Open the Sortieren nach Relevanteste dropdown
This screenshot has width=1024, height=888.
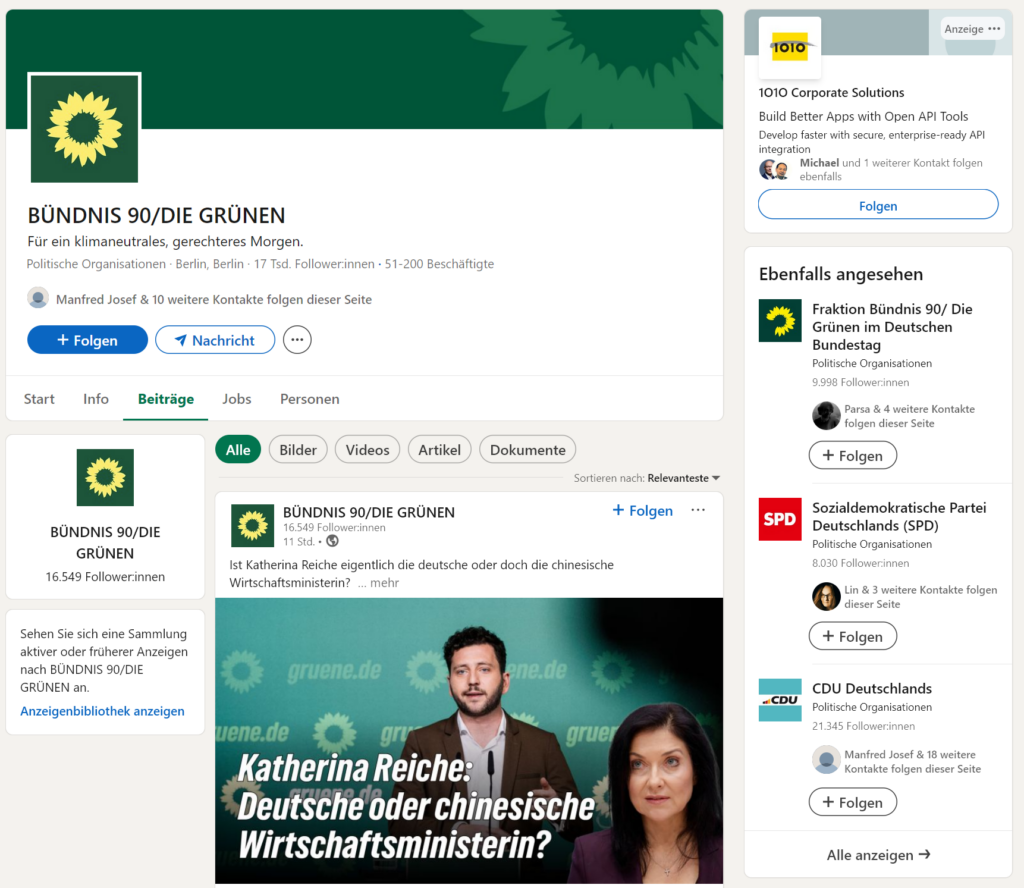pyautogui.click(x=684, y=479)
